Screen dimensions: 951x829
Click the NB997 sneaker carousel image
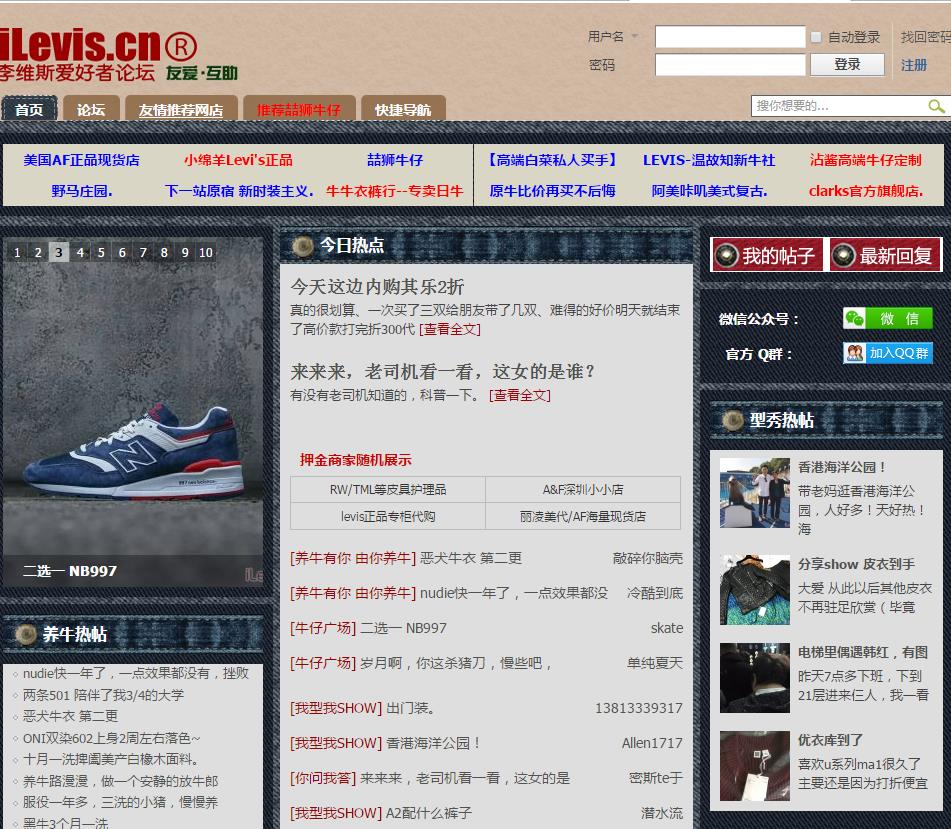pyautogui.click(x=133, y=412)
